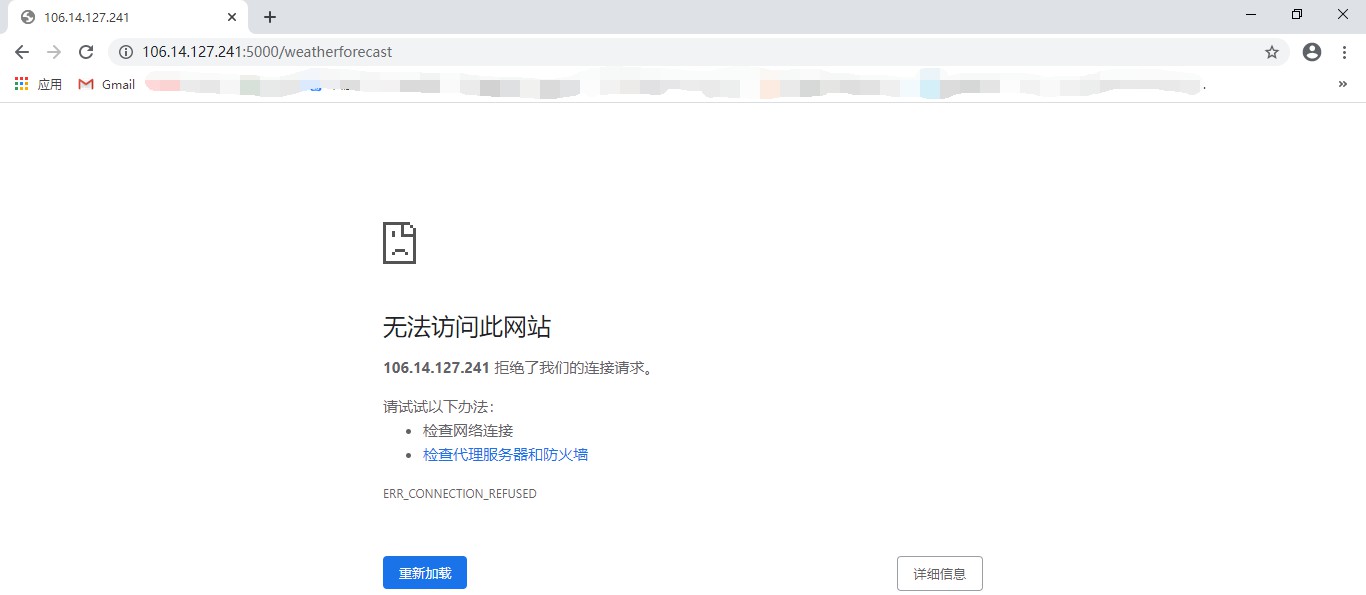Click the address bar URL field
This screenshot has height=595, width=1366.
tap(697, 52)
